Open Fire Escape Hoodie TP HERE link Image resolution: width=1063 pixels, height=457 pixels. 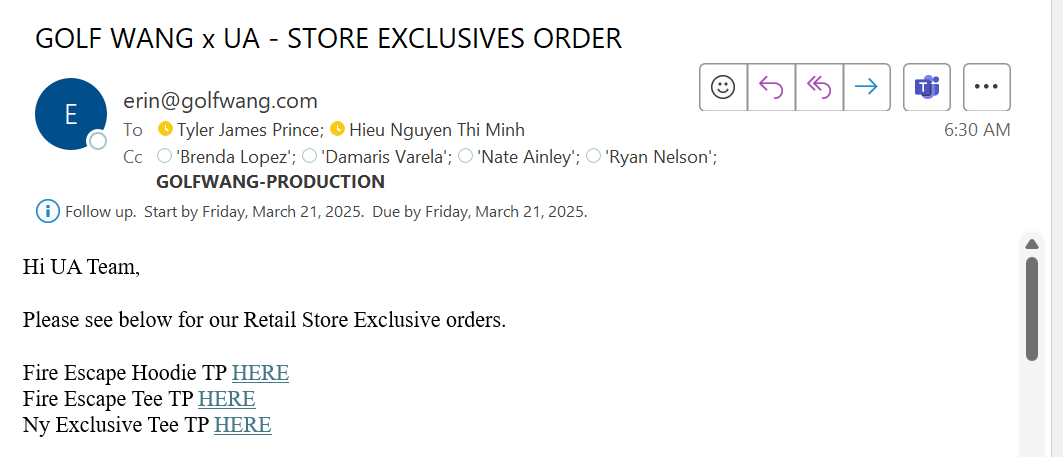[260, 373]
